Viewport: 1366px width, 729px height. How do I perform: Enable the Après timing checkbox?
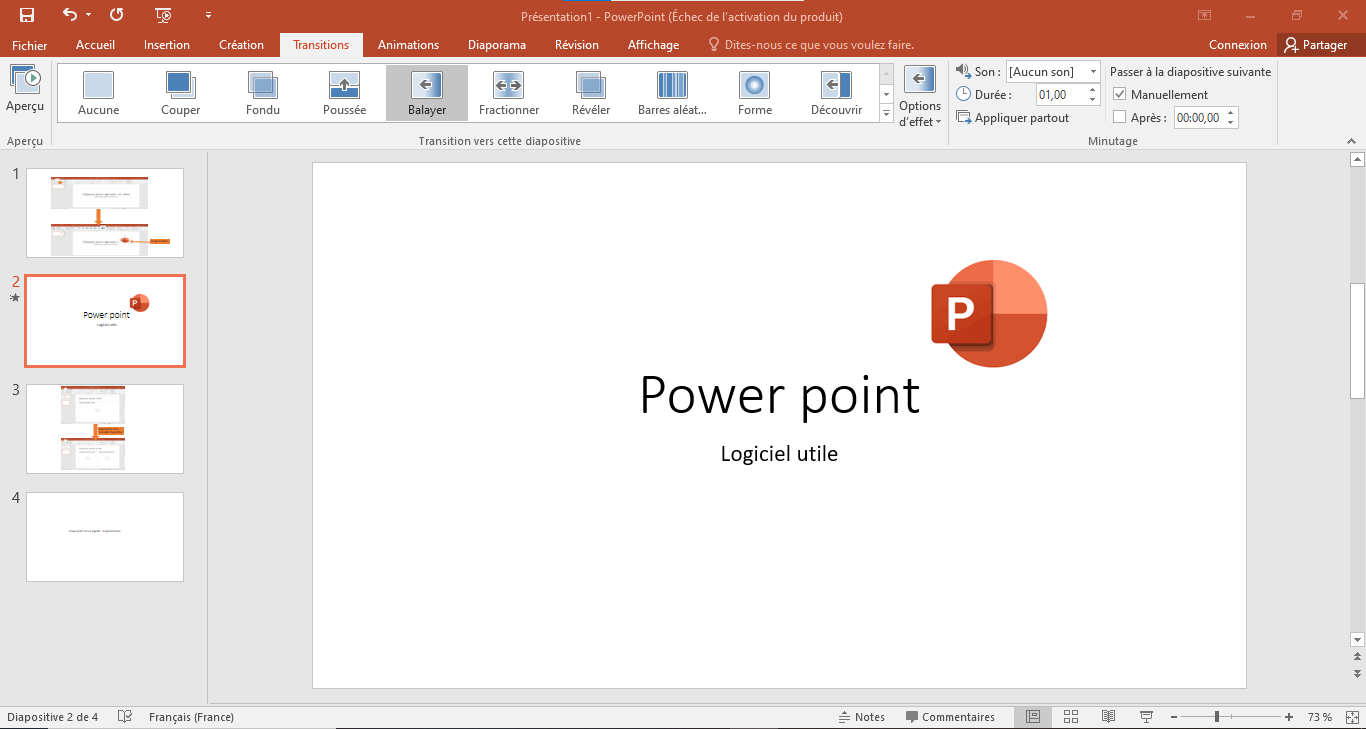pyautogui.click(x=1120, y=117)
